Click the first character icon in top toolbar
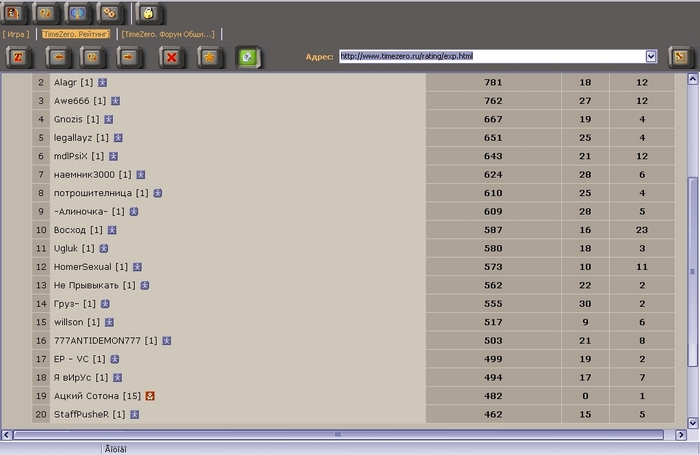This screenshot has height=455, width=700. coord(13,13)
